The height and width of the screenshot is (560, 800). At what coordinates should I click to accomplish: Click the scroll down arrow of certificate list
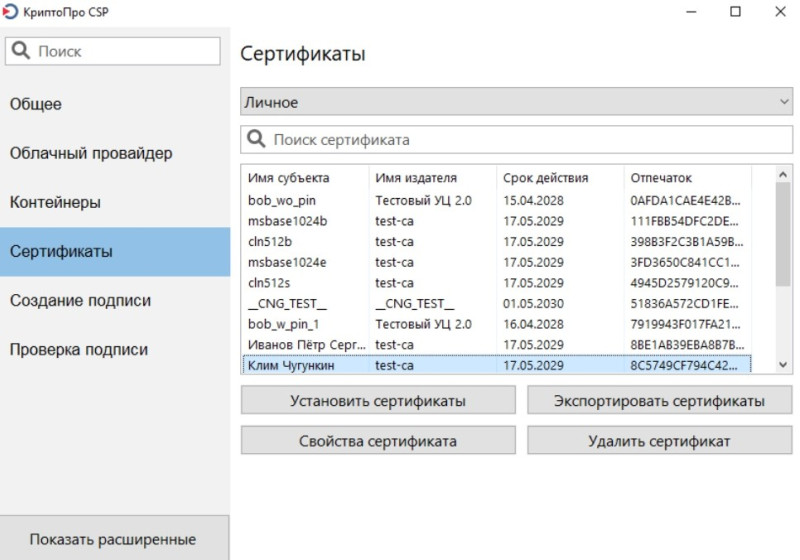(783, 364)
